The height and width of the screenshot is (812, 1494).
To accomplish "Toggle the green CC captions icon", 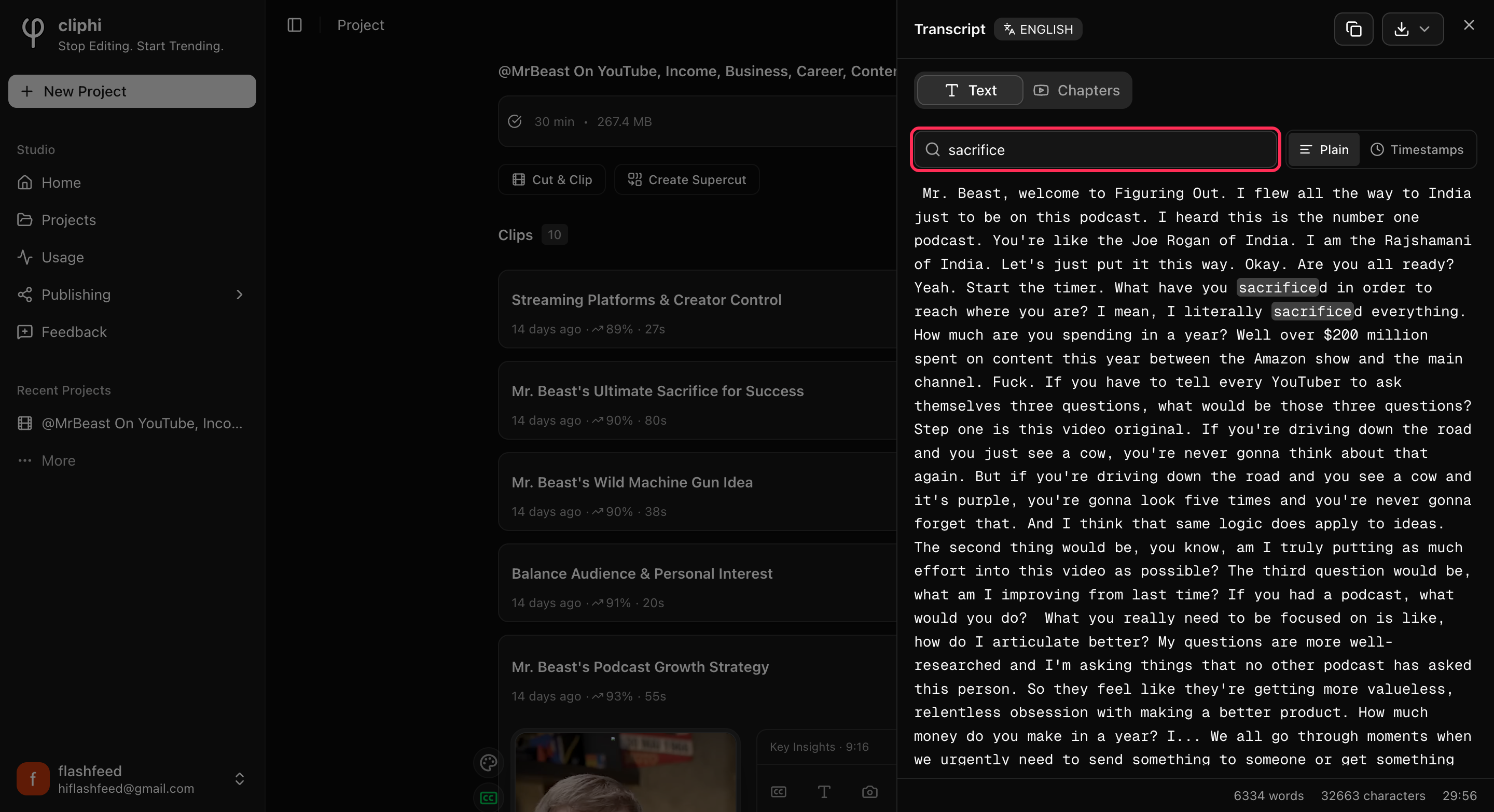I will point(488,798).
